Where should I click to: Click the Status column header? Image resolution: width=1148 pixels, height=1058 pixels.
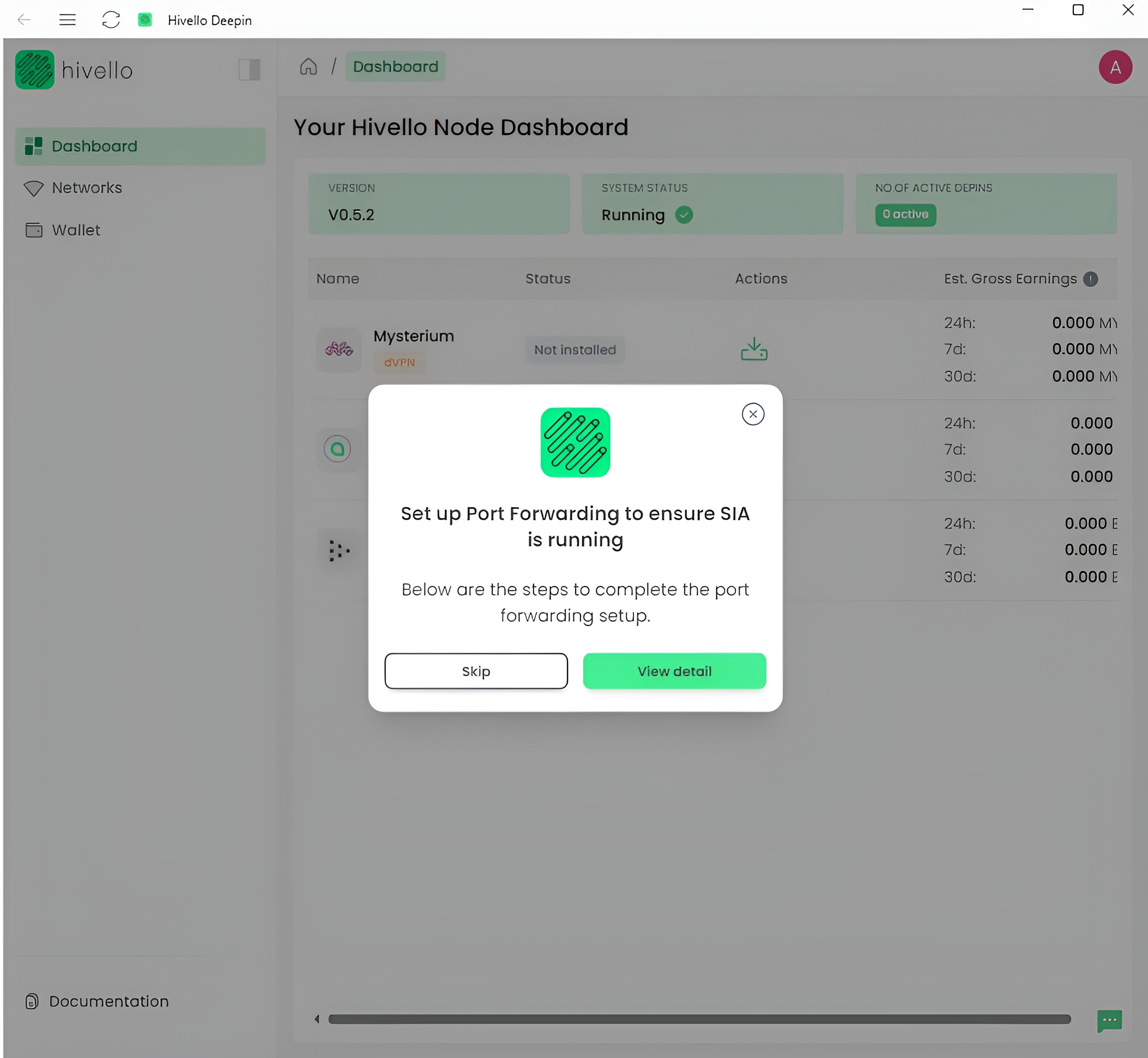point(548,279)
